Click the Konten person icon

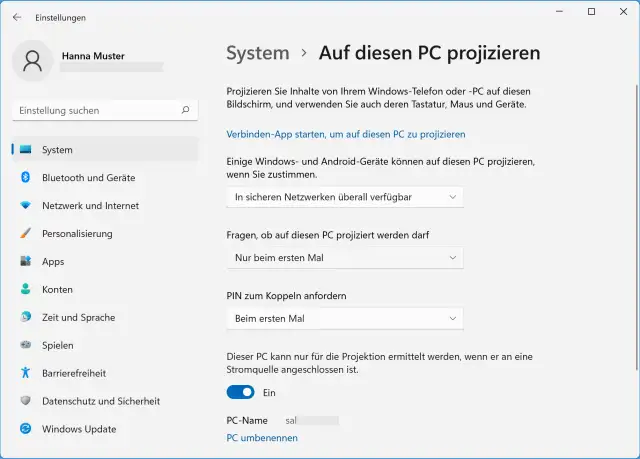(25, 289)
